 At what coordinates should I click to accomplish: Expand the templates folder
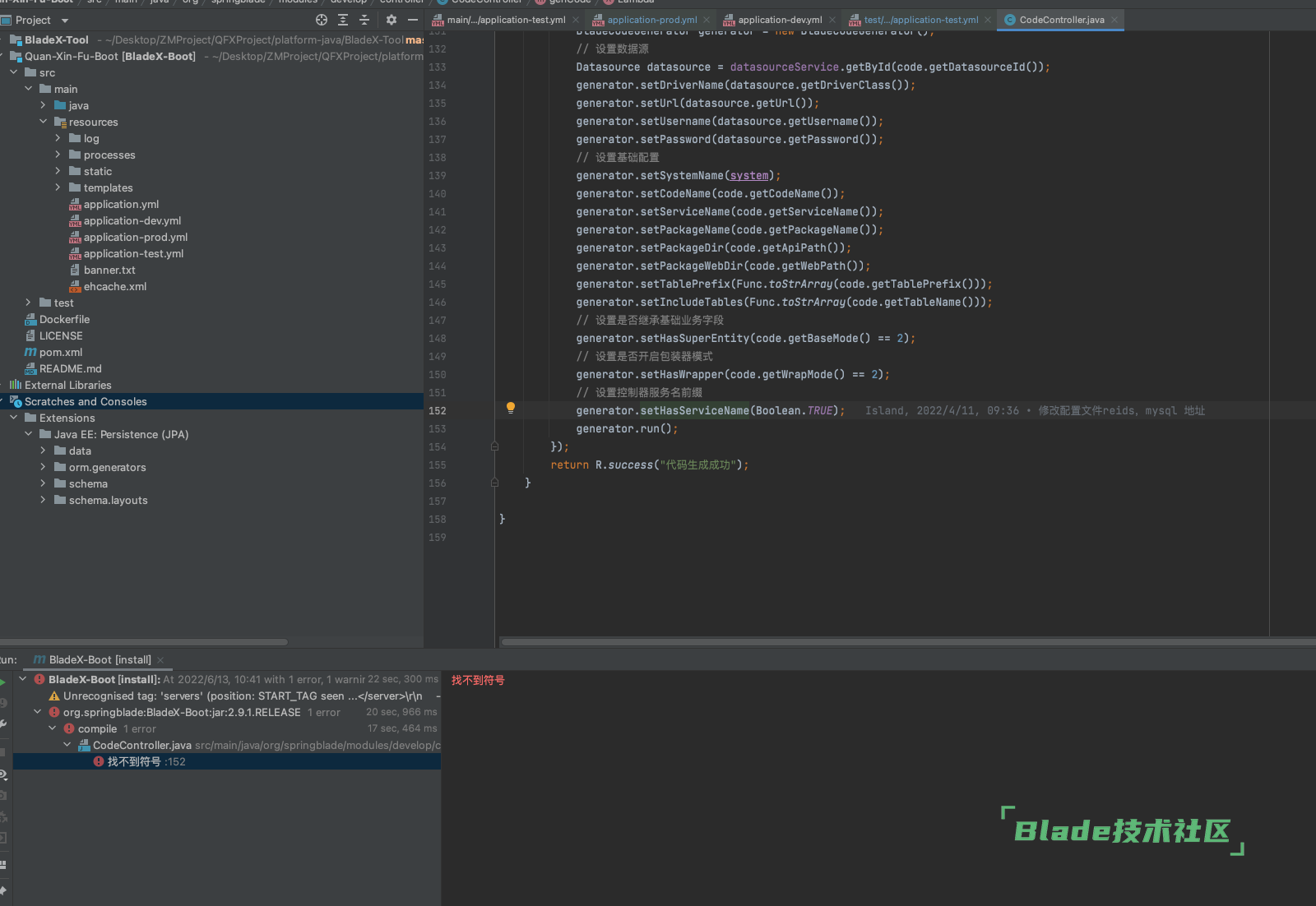58,187
